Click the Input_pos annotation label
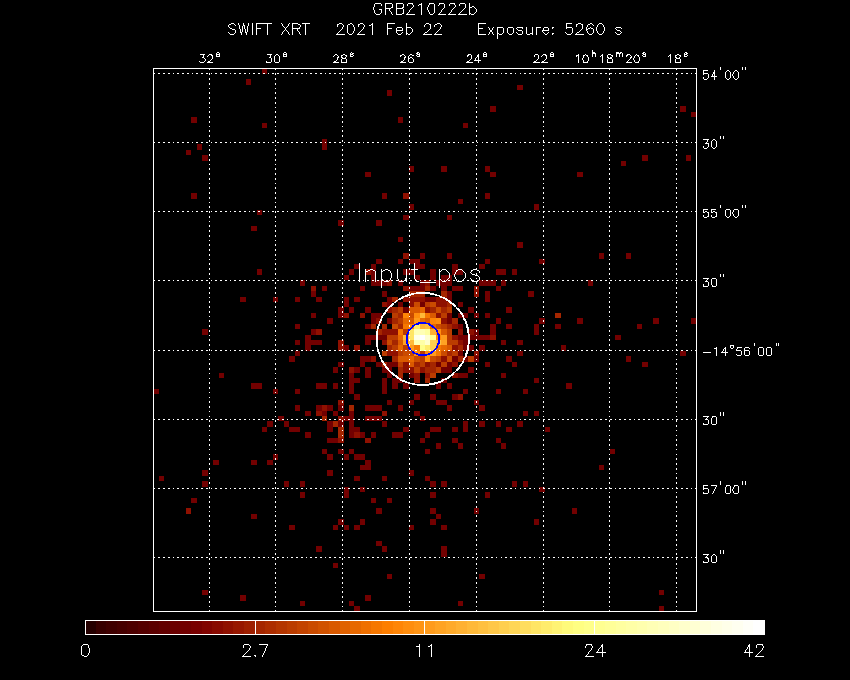The height and width of the screenshot is (680, 850). (x=419, y=273)
